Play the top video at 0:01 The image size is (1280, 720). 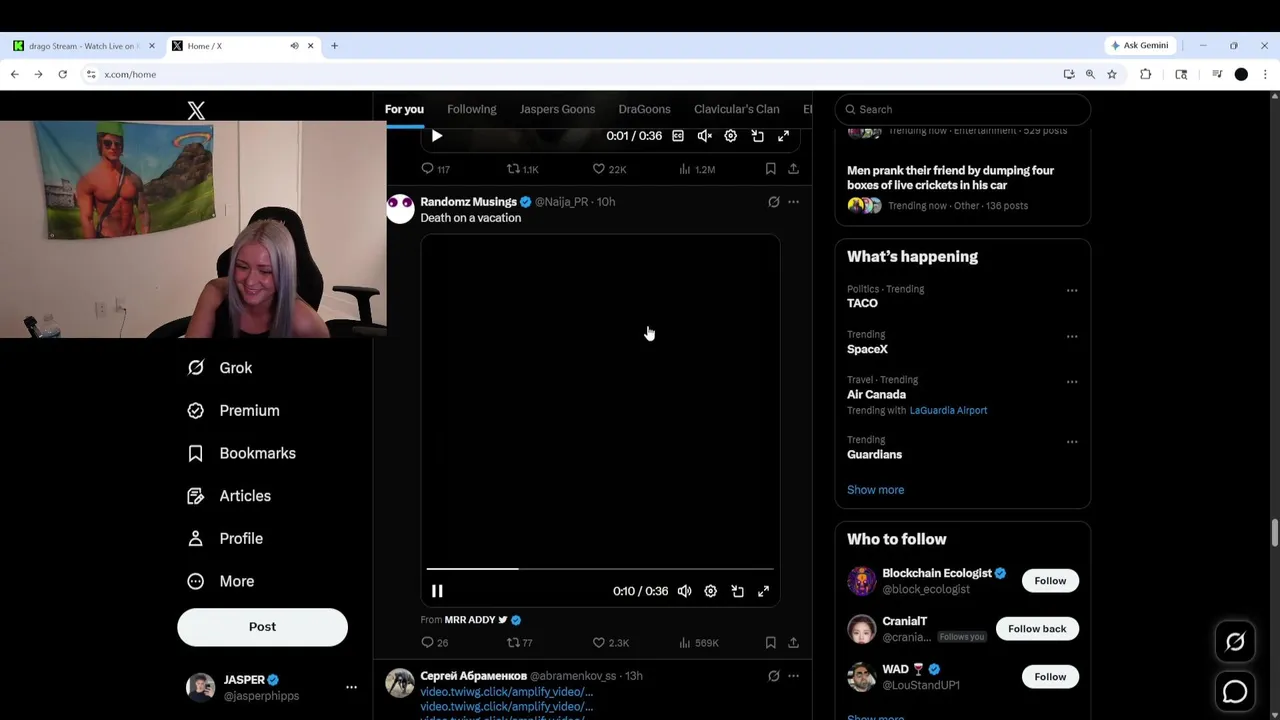pos(437,136)
